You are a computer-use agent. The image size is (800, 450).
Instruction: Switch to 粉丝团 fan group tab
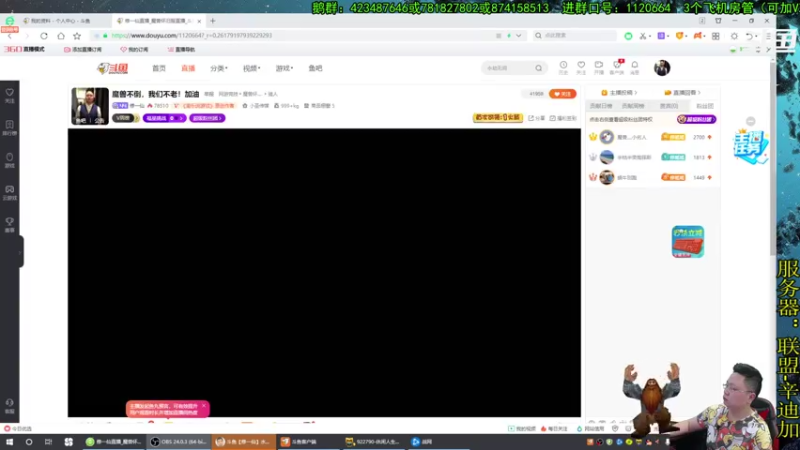point(705,106)
